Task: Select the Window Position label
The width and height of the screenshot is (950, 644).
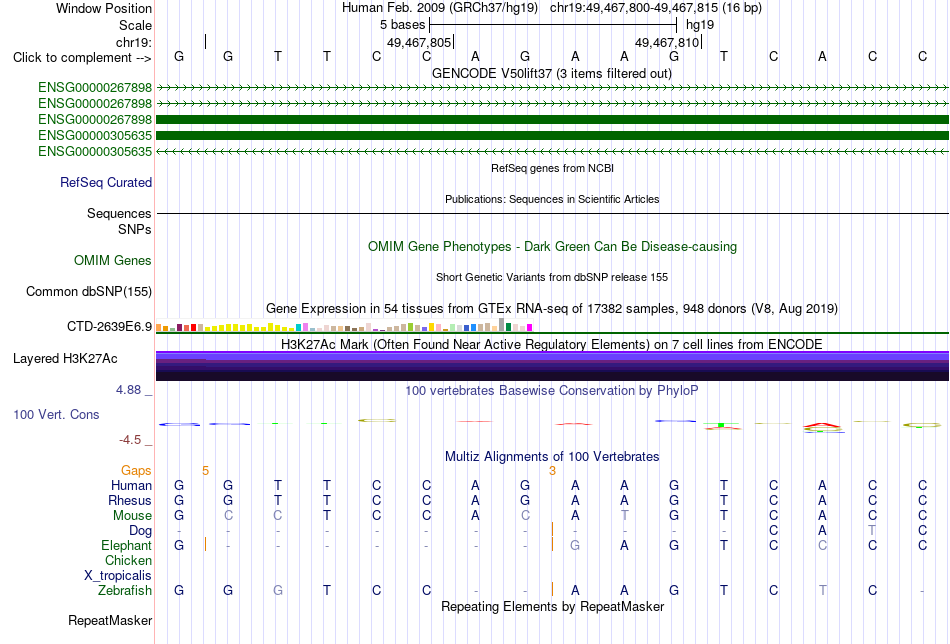Action: pos(104,8)
